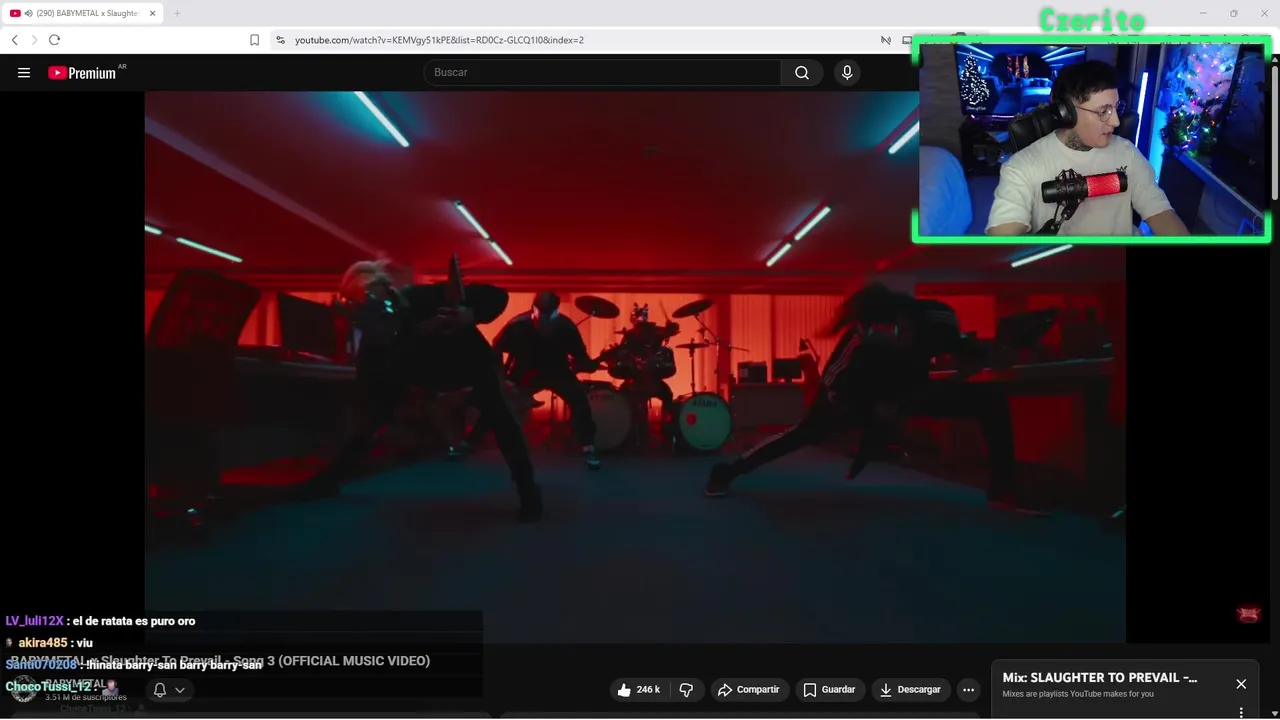This screenshot has height=720, width=1280.
Task: Start voice search with the microphone
Action: pyautogui.click(x=847, y=72)
